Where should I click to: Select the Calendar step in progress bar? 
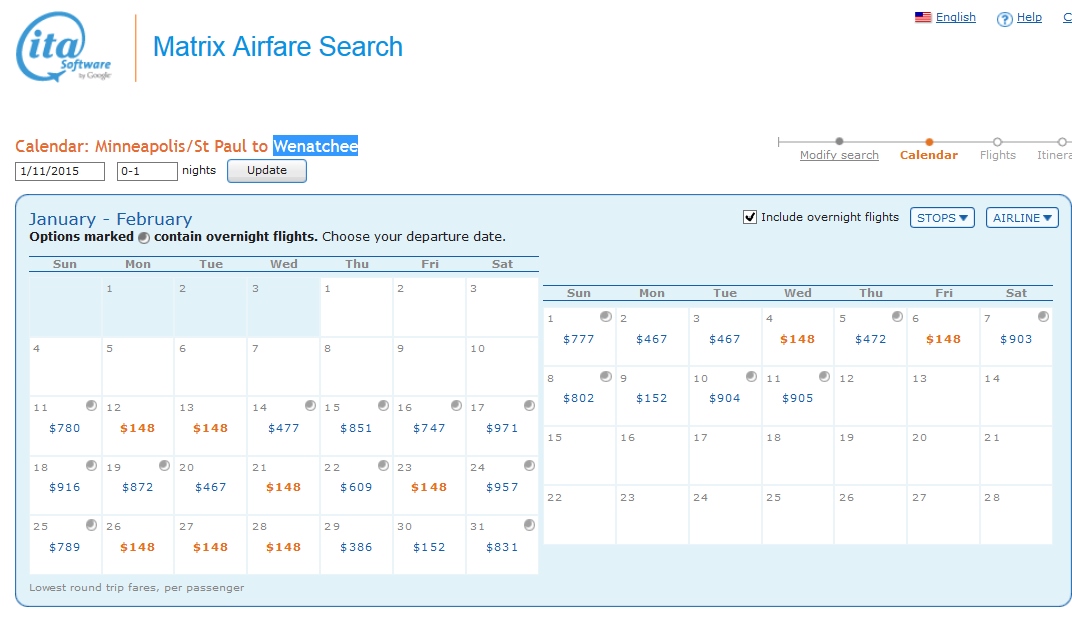pos(929,155)
